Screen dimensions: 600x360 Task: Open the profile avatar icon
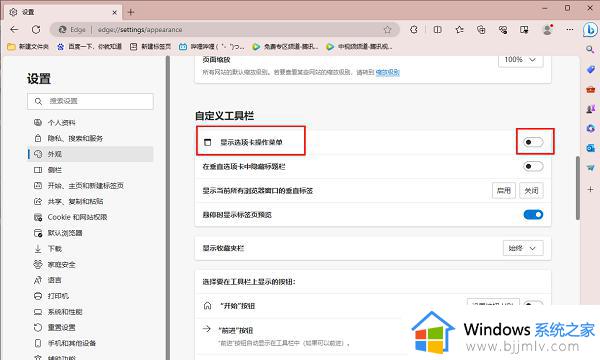coord(548,29)
